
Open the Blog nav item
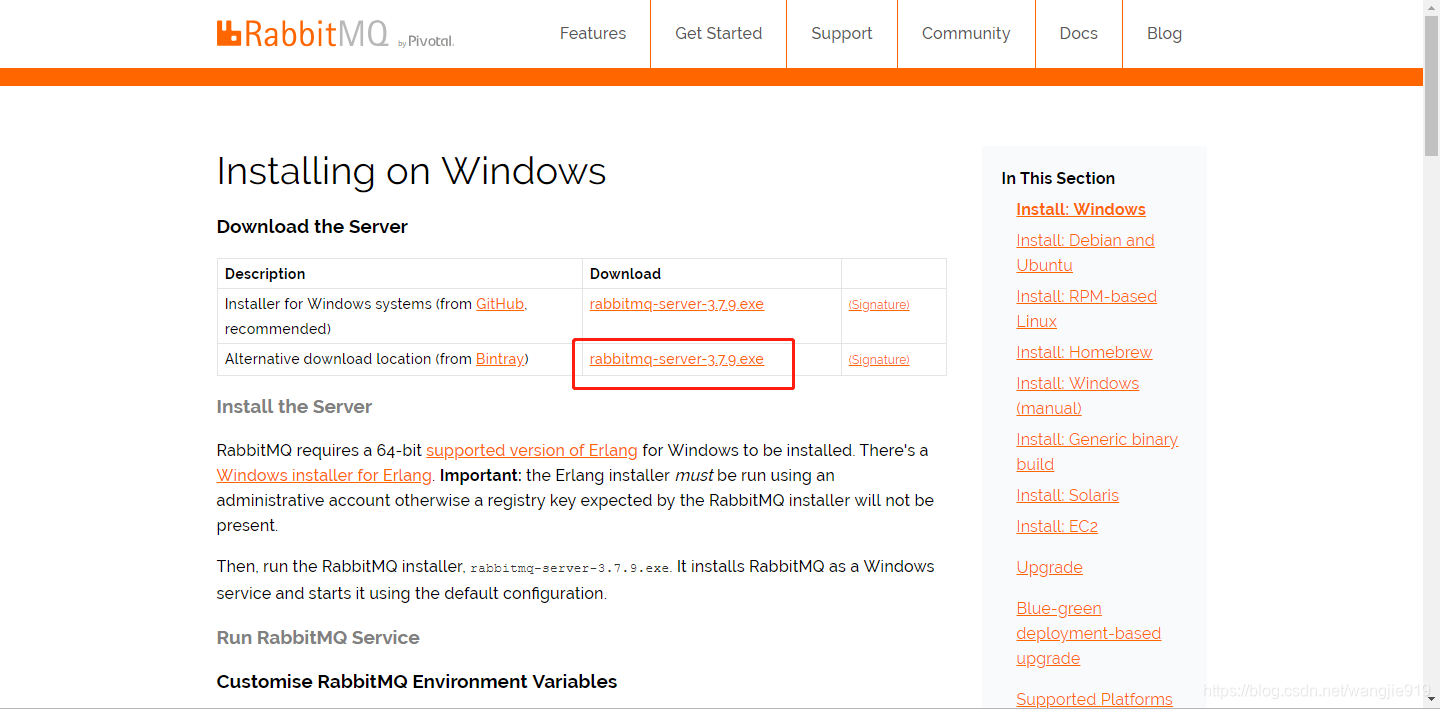click(x=1164, y=33)
